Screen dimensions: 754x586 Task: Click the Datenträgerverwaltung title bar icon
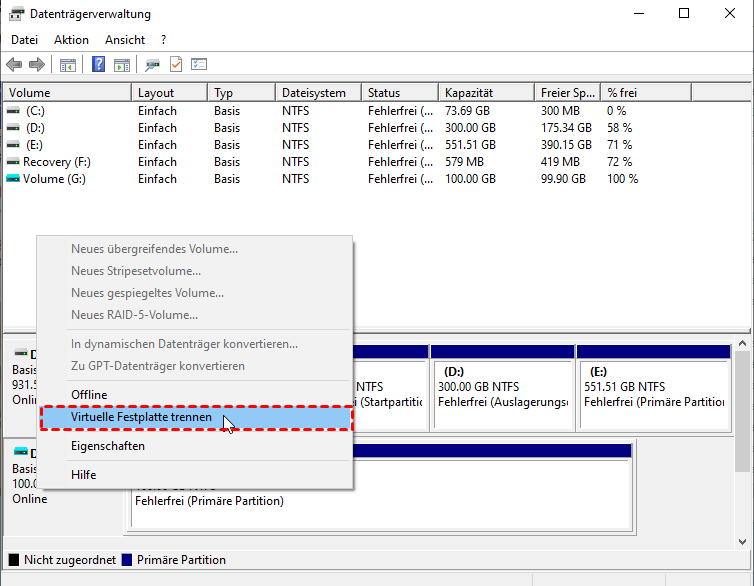[x=16, y=14]
